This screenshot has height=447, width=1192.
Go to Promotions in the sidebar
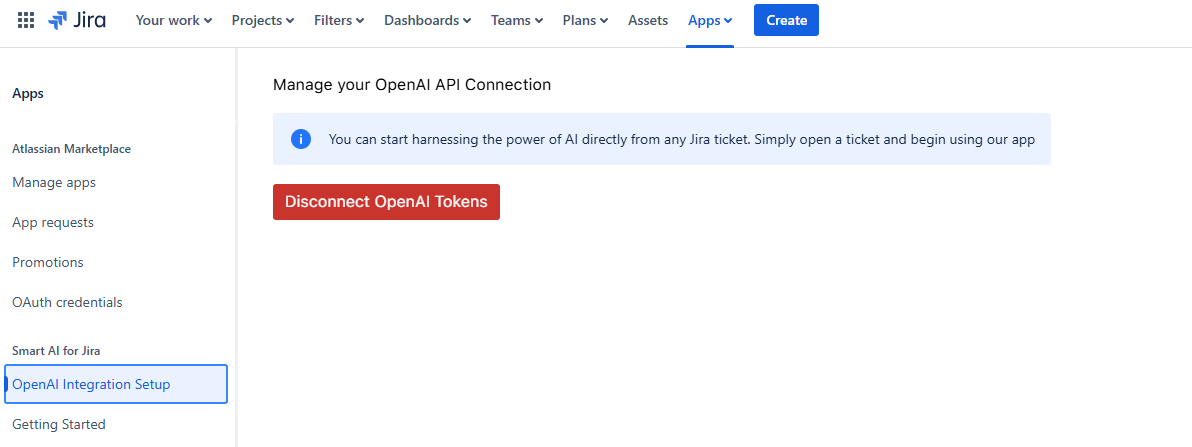click(48, 262)
